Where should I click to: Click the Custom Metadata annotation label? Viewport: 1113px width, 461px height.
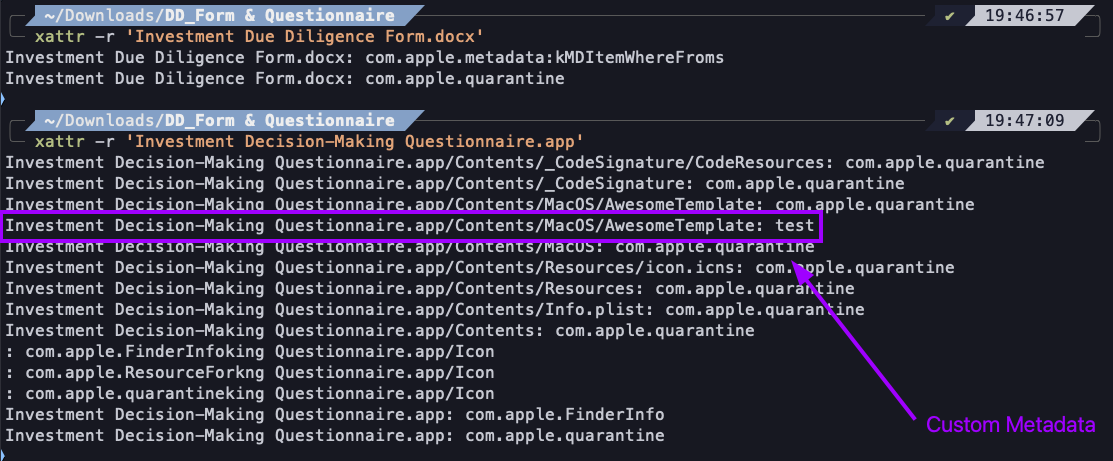click(x=1011, y=425)
